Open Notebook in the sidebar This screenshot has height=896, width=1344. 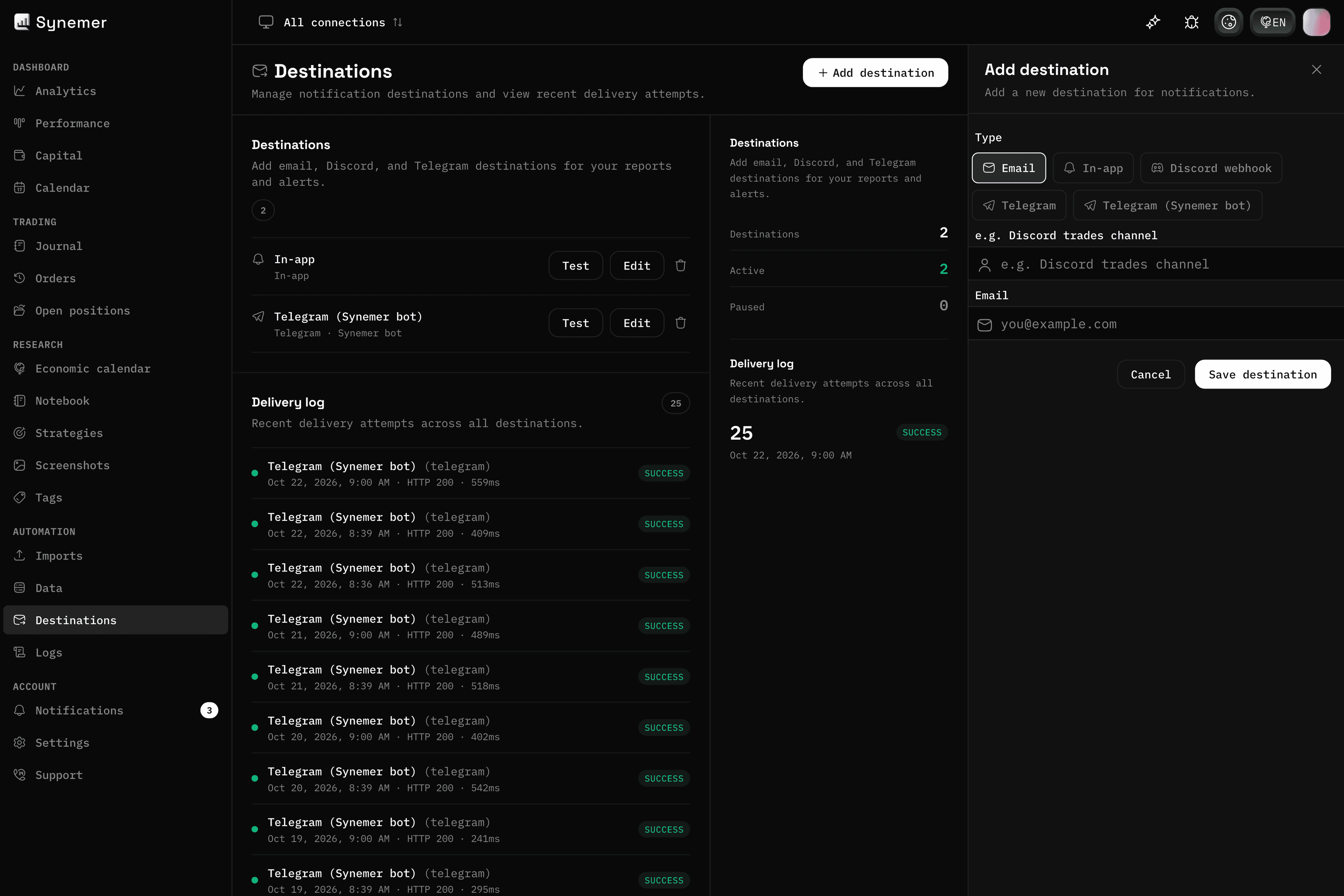(115, 401)
